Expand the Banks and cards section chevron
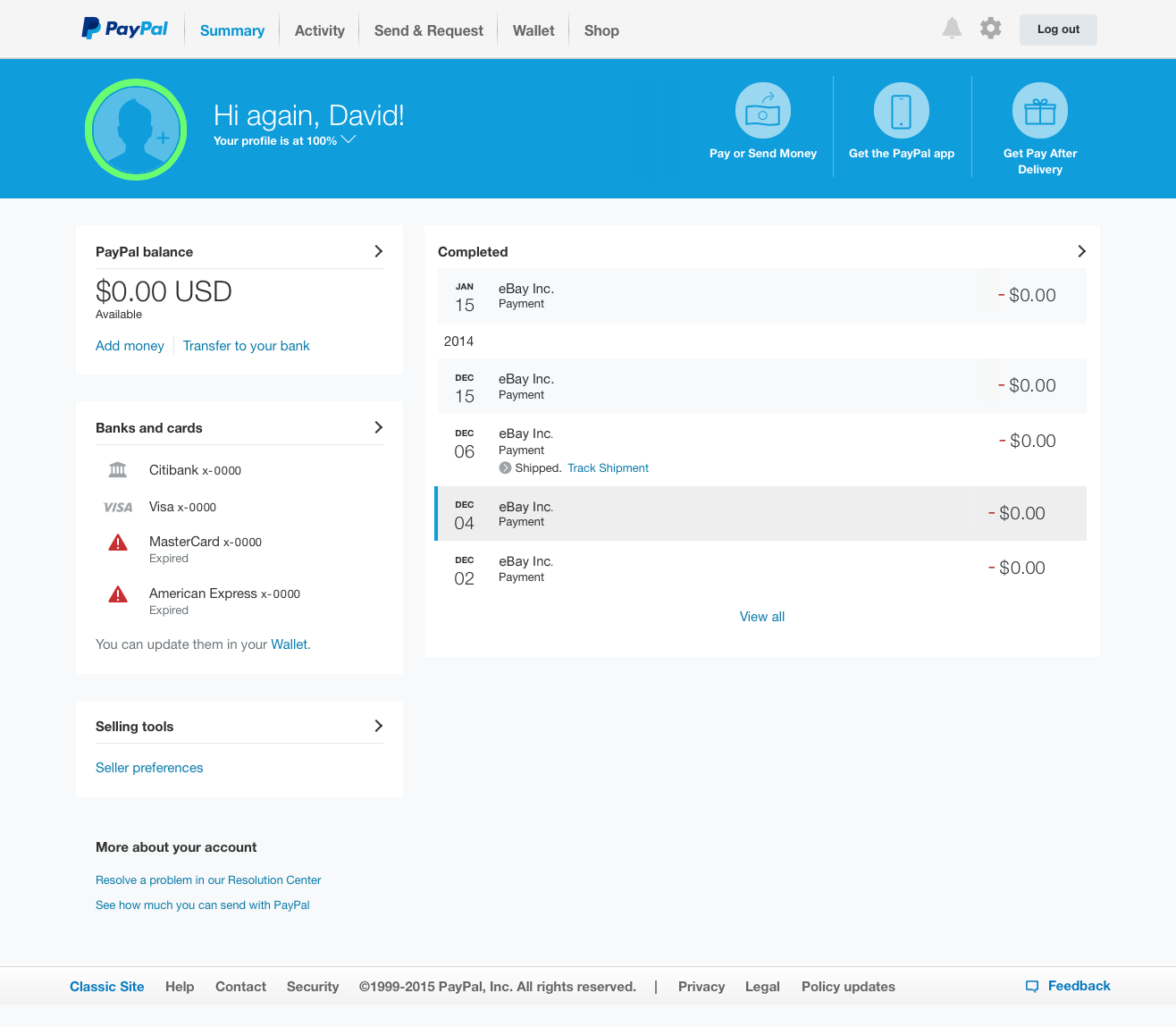This screenshot has height=1027, width=1176. click(378, 427)
